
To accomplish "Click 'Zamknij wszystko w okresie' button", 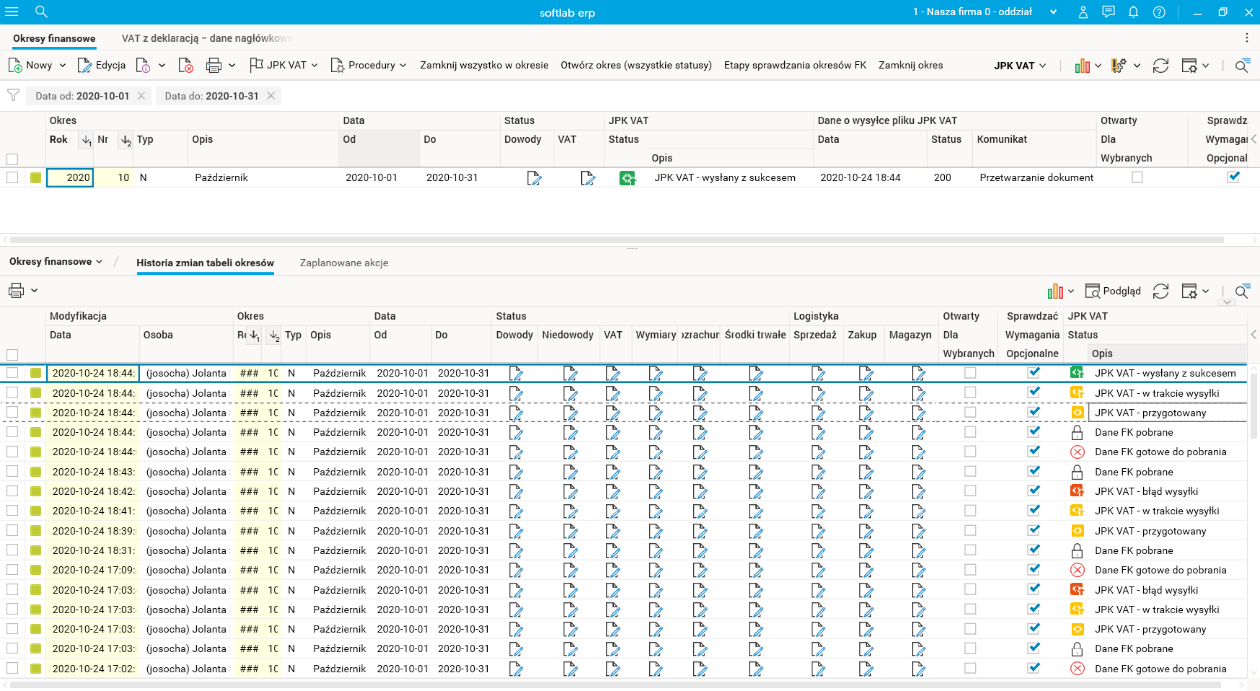I will tap(484, 65).
